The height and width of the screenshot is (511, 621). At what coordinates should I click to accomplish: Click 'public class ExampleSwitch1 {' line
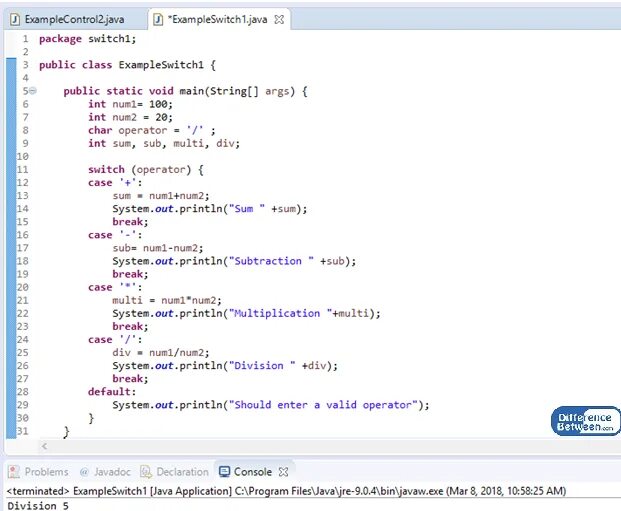click(128, 65)
